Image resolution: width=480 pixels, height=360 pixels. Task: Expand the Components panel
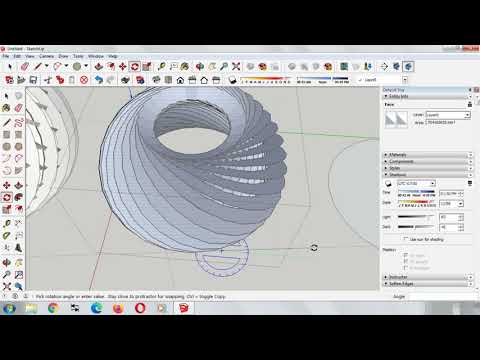coord(427,161)
